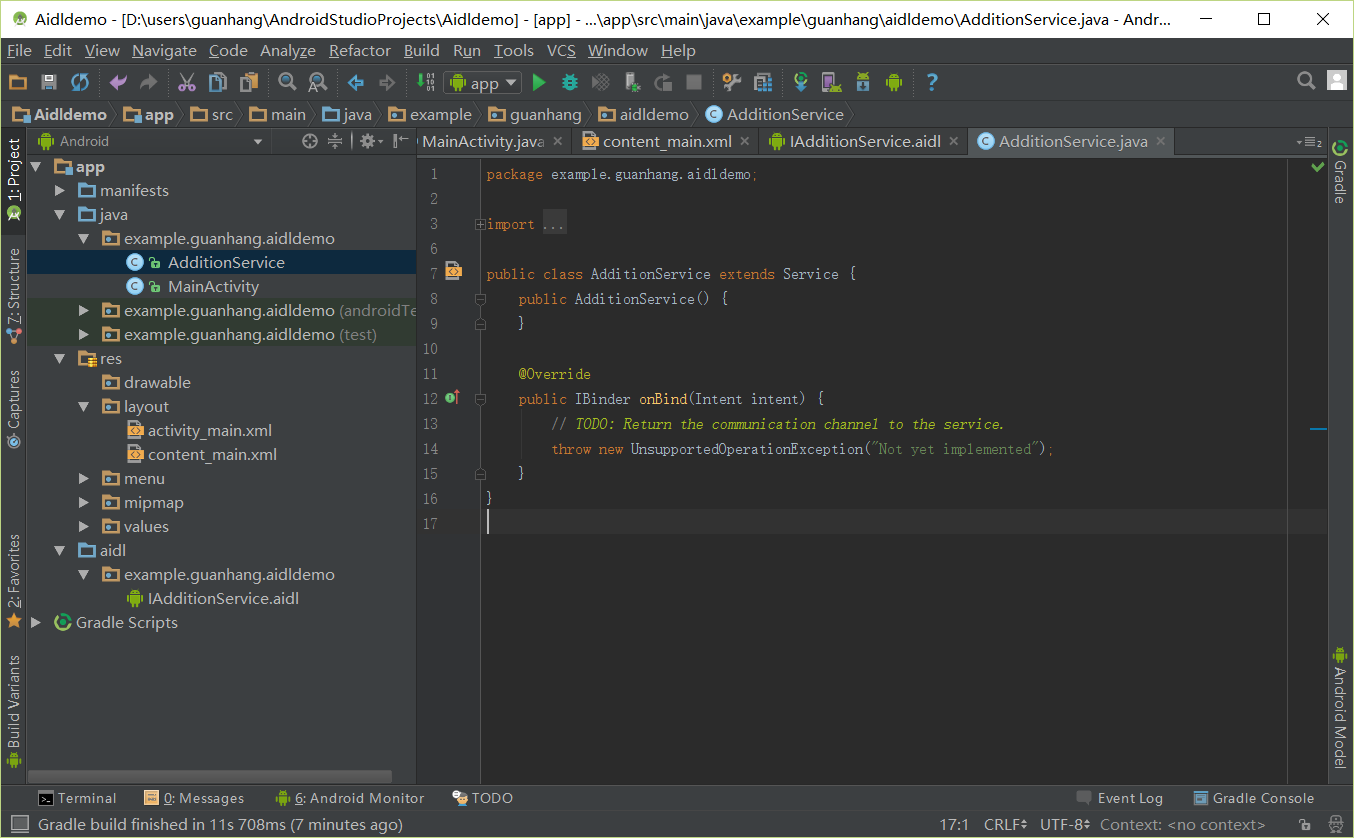Expand the menu resource folder
The image size is (1354, 838).
click(85, 478)
